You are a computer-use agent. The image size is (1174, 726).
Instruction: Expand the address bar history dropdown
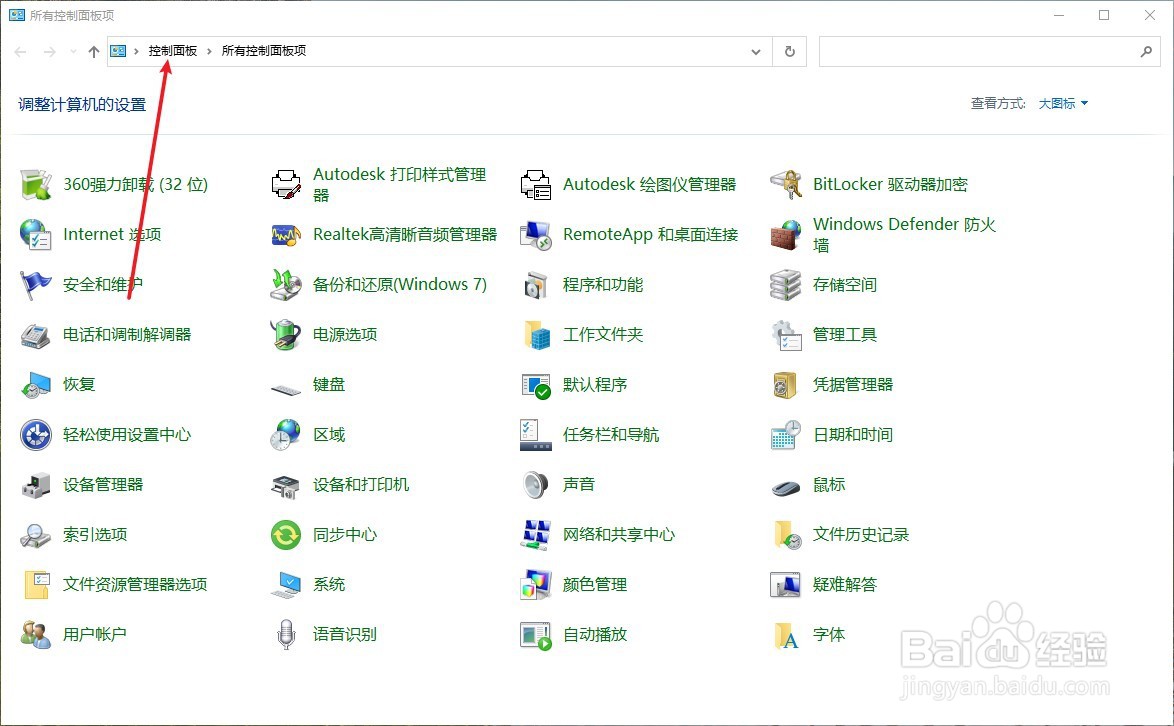756,52
